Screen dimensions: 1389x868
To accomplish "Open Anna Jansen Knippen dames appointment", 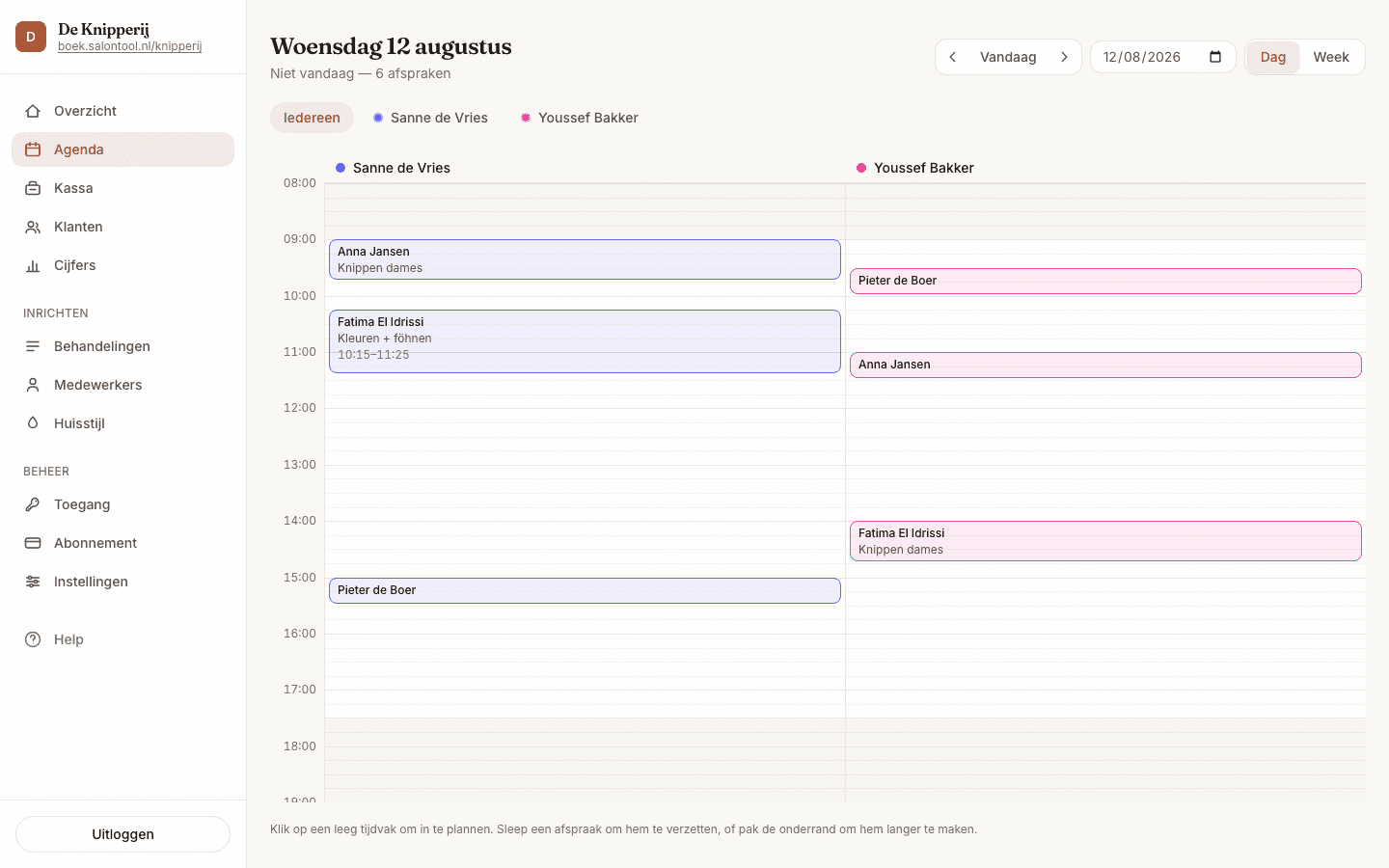I will tap(585, 259).
